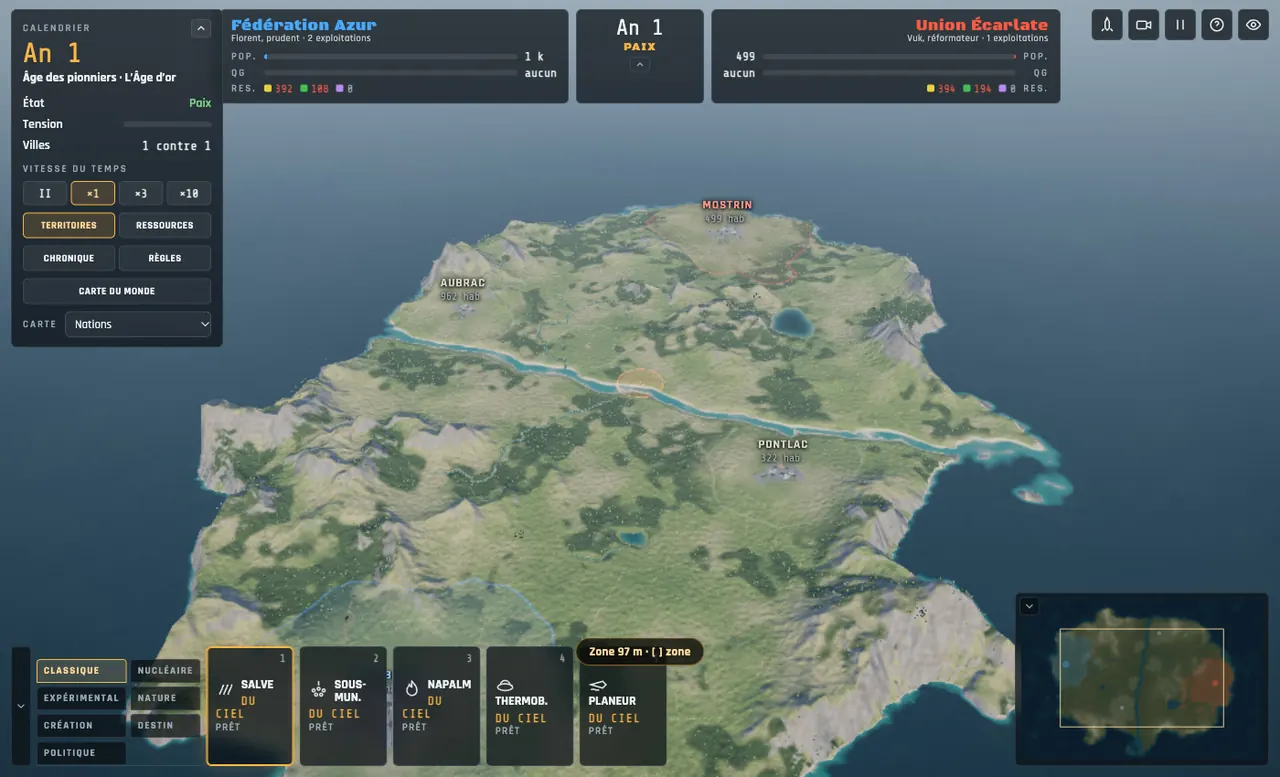Image resolution: width=1280 pixels, height=777 pixels.
Task: Open help via the question mark icon
Action: coord(1217,25)
